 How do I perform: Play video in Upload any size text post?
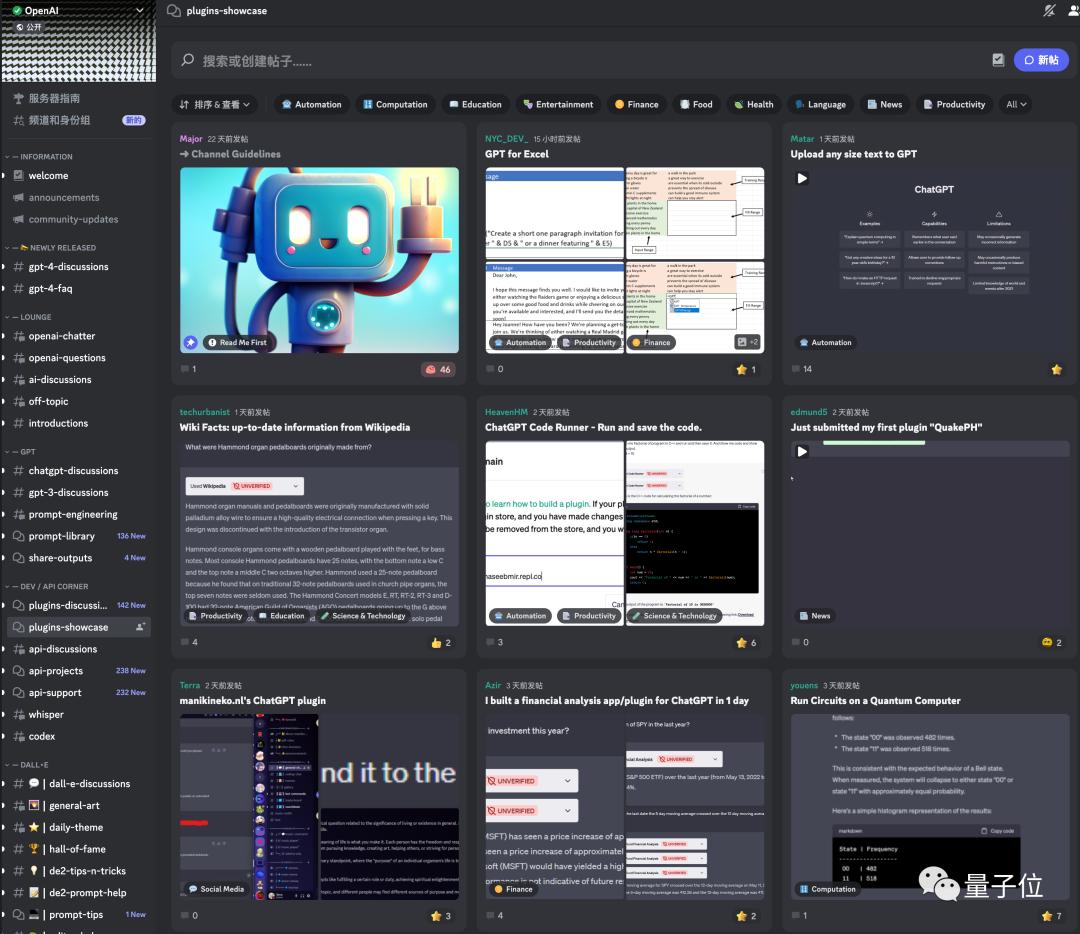(802, 178)
